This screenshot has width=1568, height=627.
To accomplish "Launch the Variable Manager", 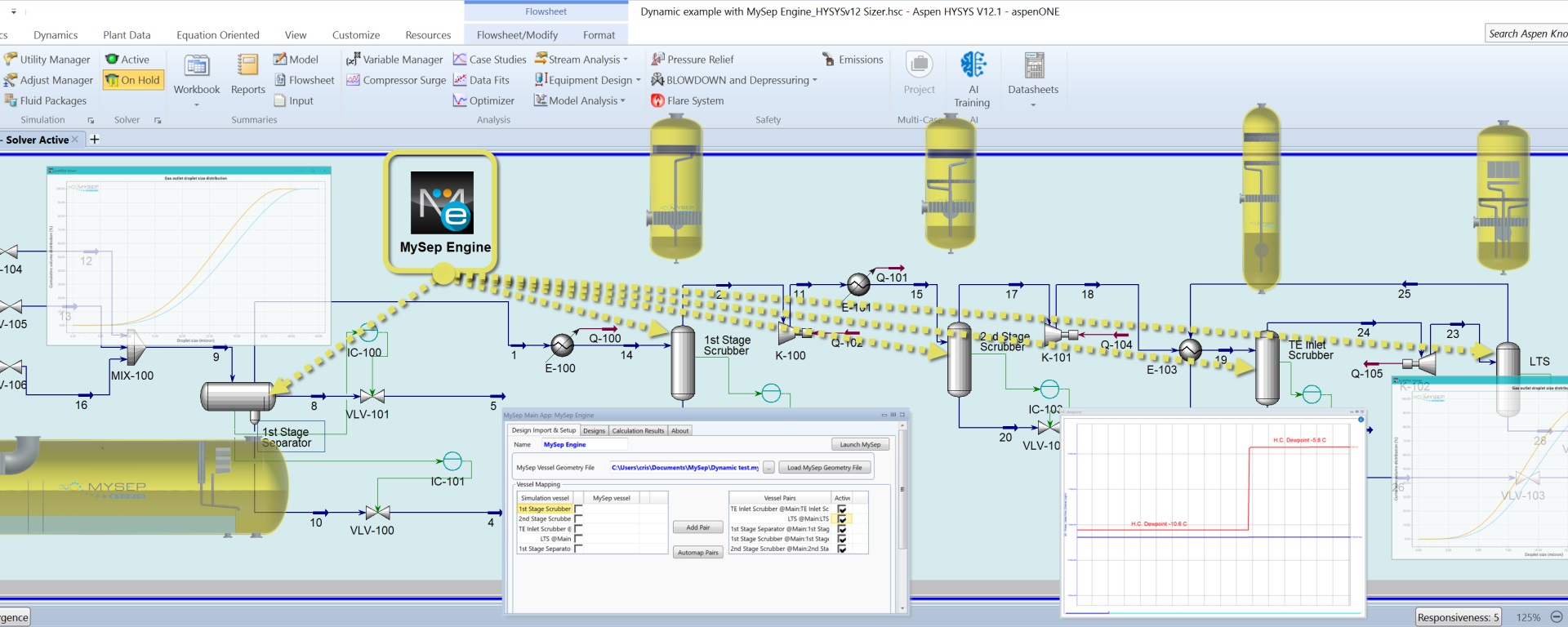I will pos(394,60).
